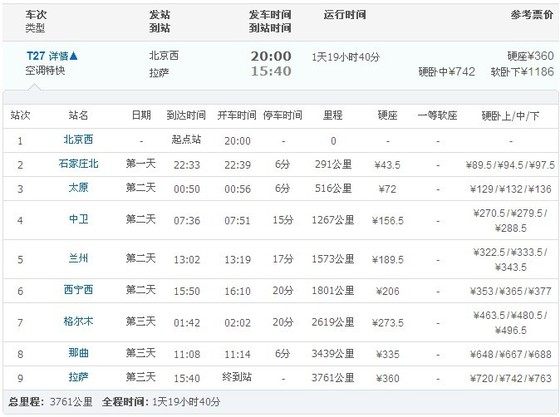
Task: Open the 中卫 station link
Action: click(x=78, y=219)
